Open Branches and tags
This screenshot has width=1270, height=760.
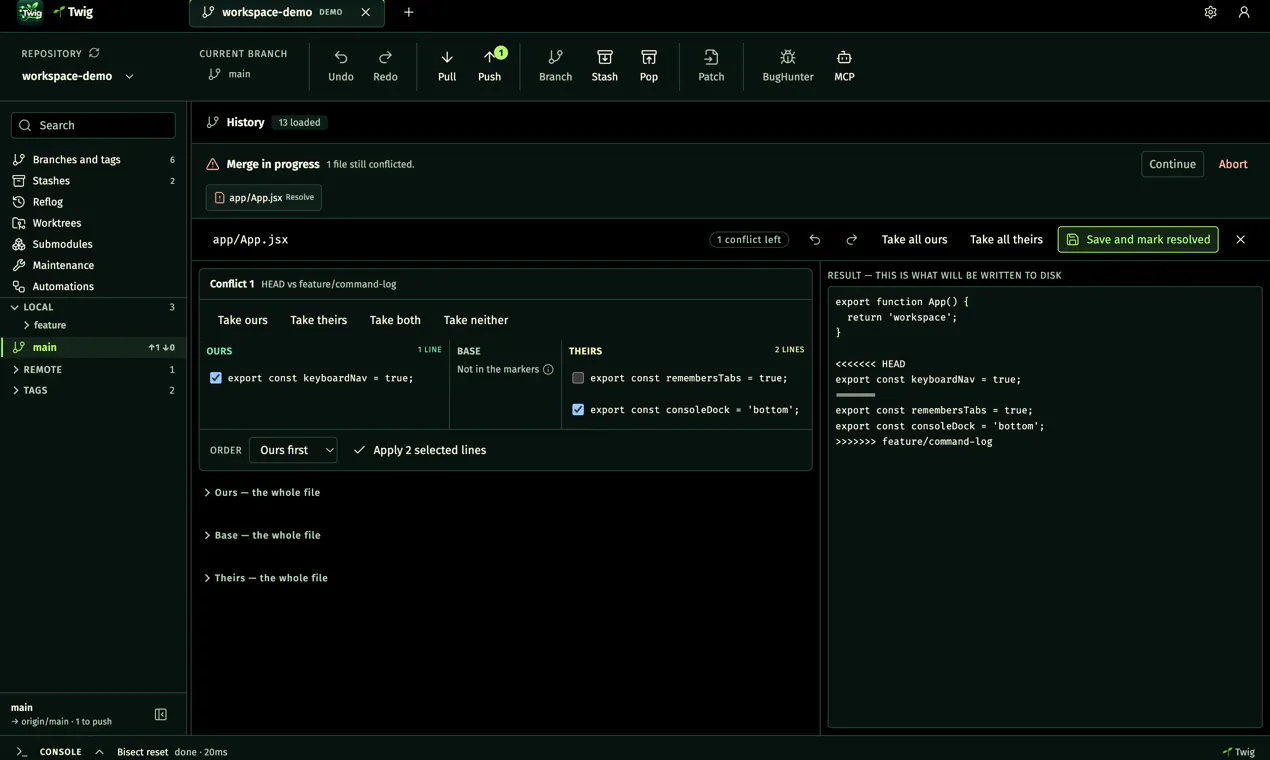(93, 160)
